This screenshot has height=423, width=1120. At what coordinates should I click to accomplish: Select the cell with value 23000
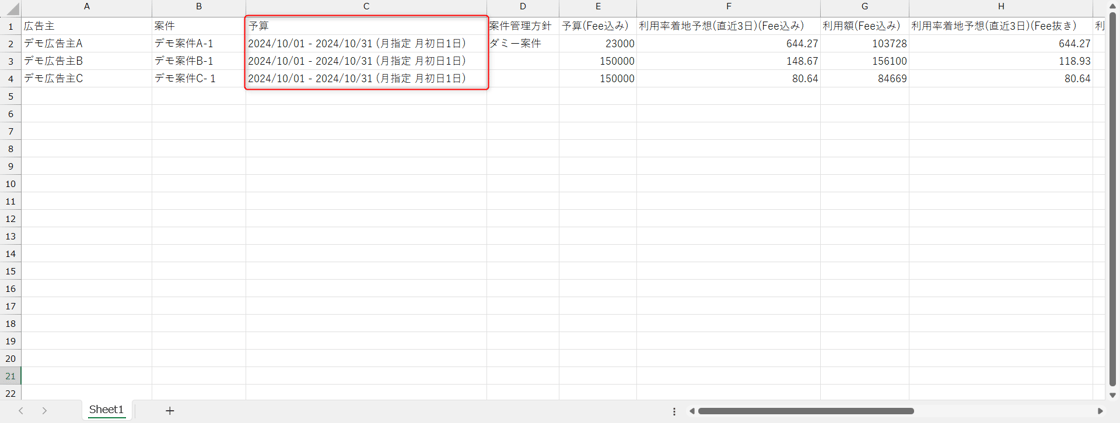pos(598,44)
